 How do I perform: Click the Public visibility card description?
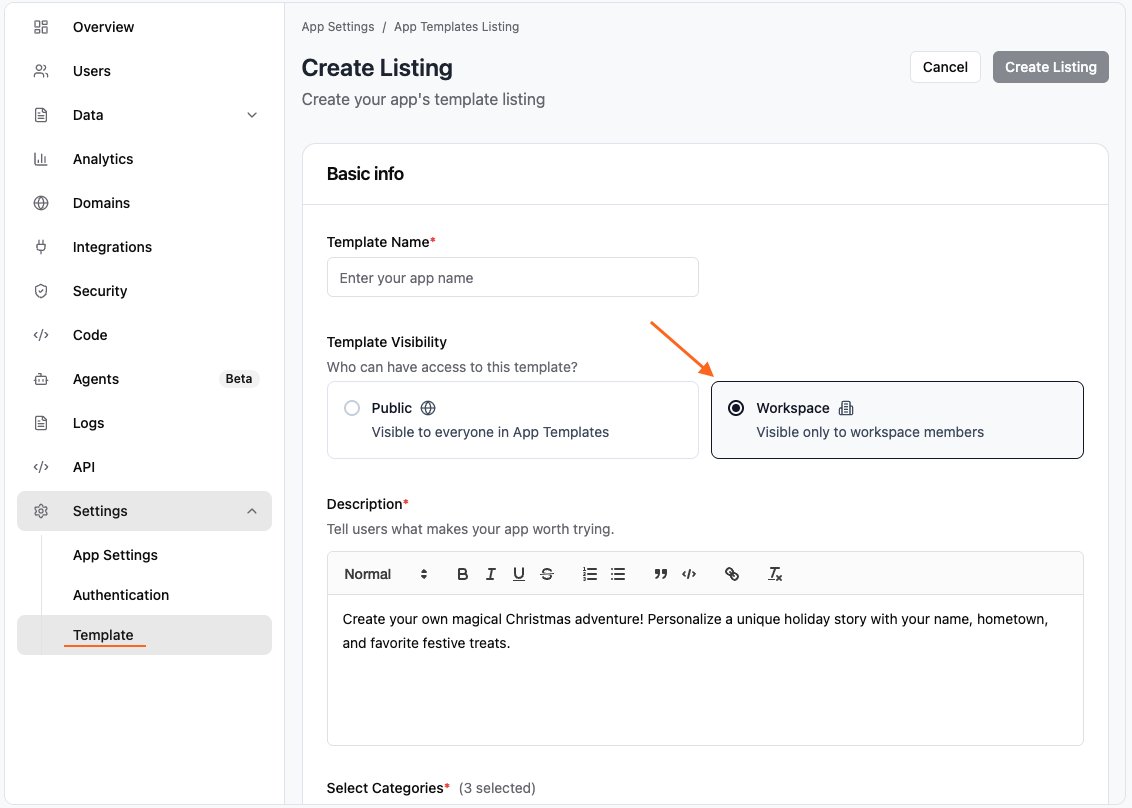point(490,433)
